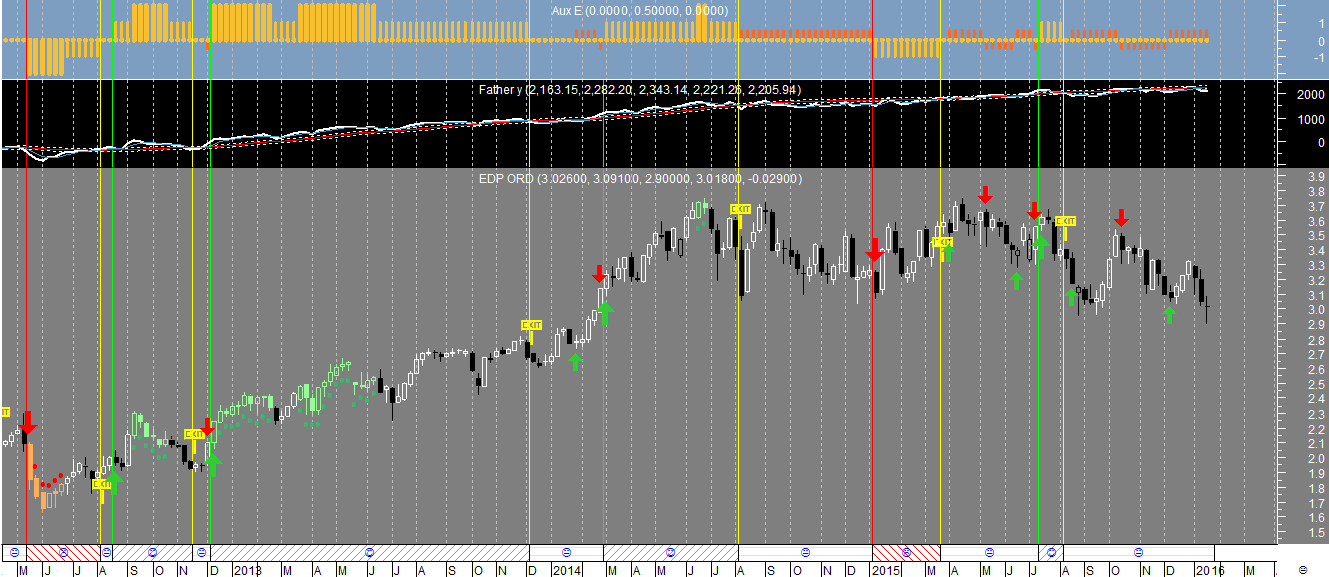Click the large red sell arrow at January 2015

click(x=875, y=250)
